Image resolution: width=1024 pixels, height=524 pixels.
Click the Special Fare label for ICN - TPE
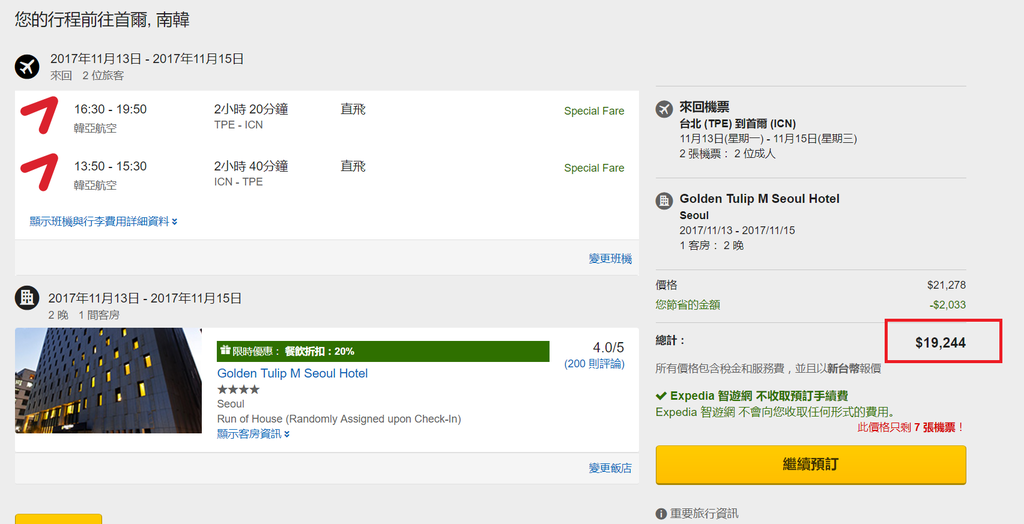[x=594, y=168]
